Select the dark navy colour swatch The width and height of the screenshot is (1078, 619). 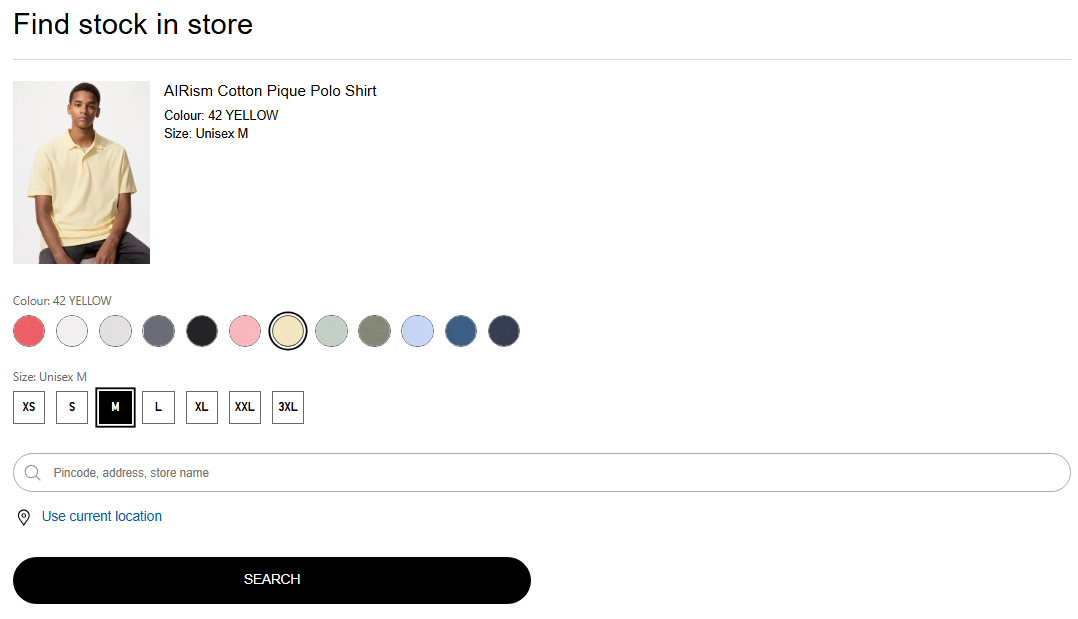point(504,331)
